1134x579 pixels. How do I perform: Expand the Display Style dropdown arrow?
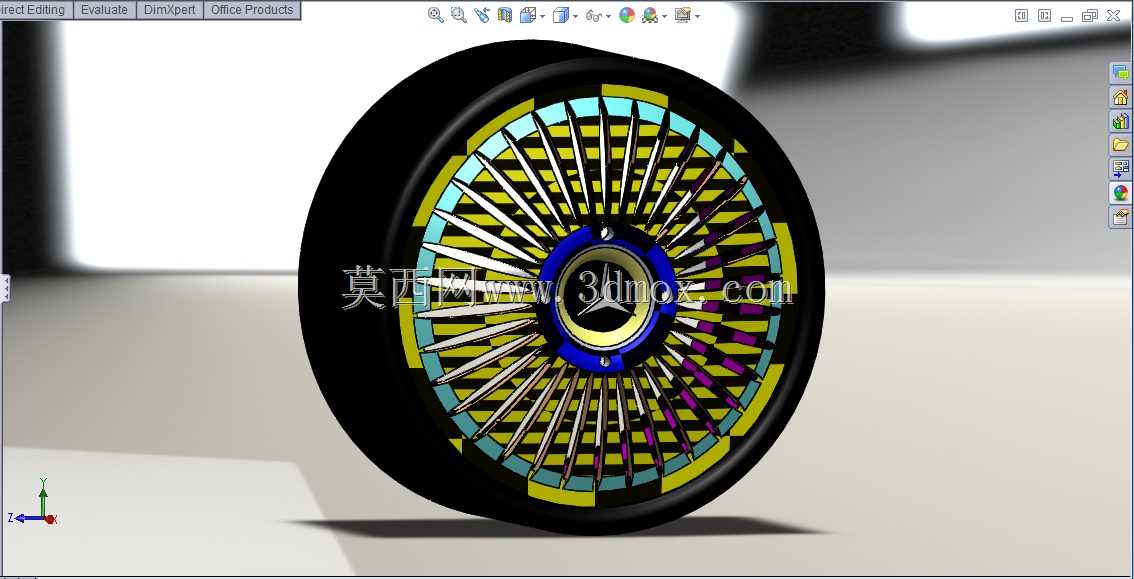(x=576, y=16)
